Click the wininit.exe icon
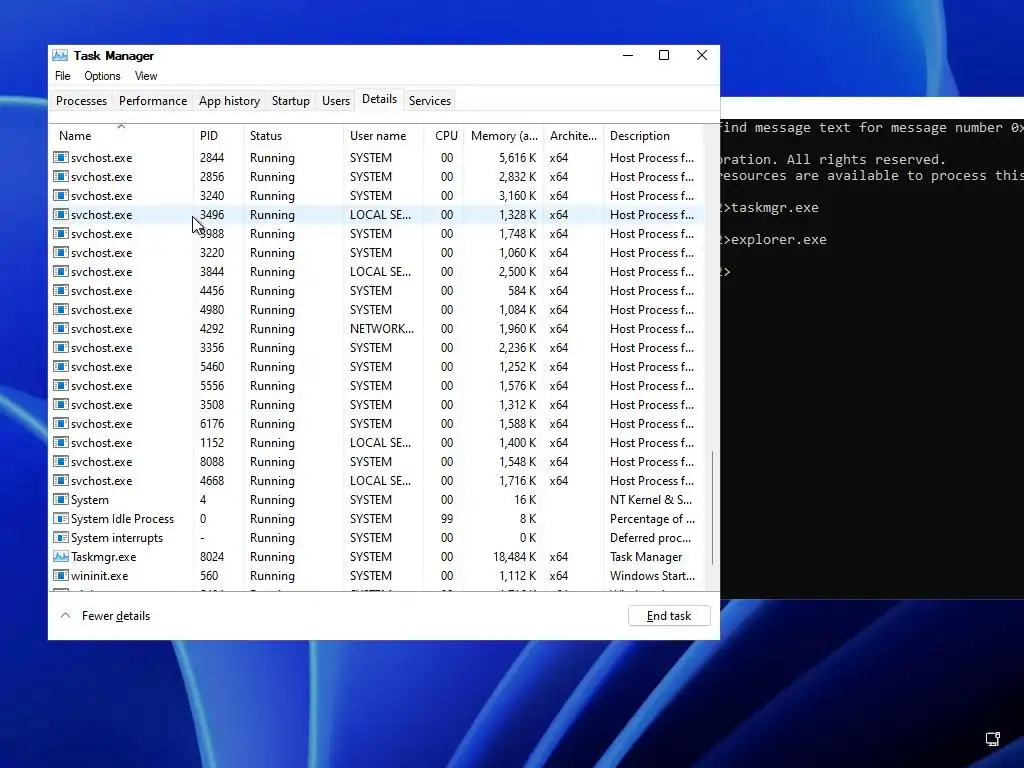This screenshot has height=768, width=1024. click(x=61, y=575)
